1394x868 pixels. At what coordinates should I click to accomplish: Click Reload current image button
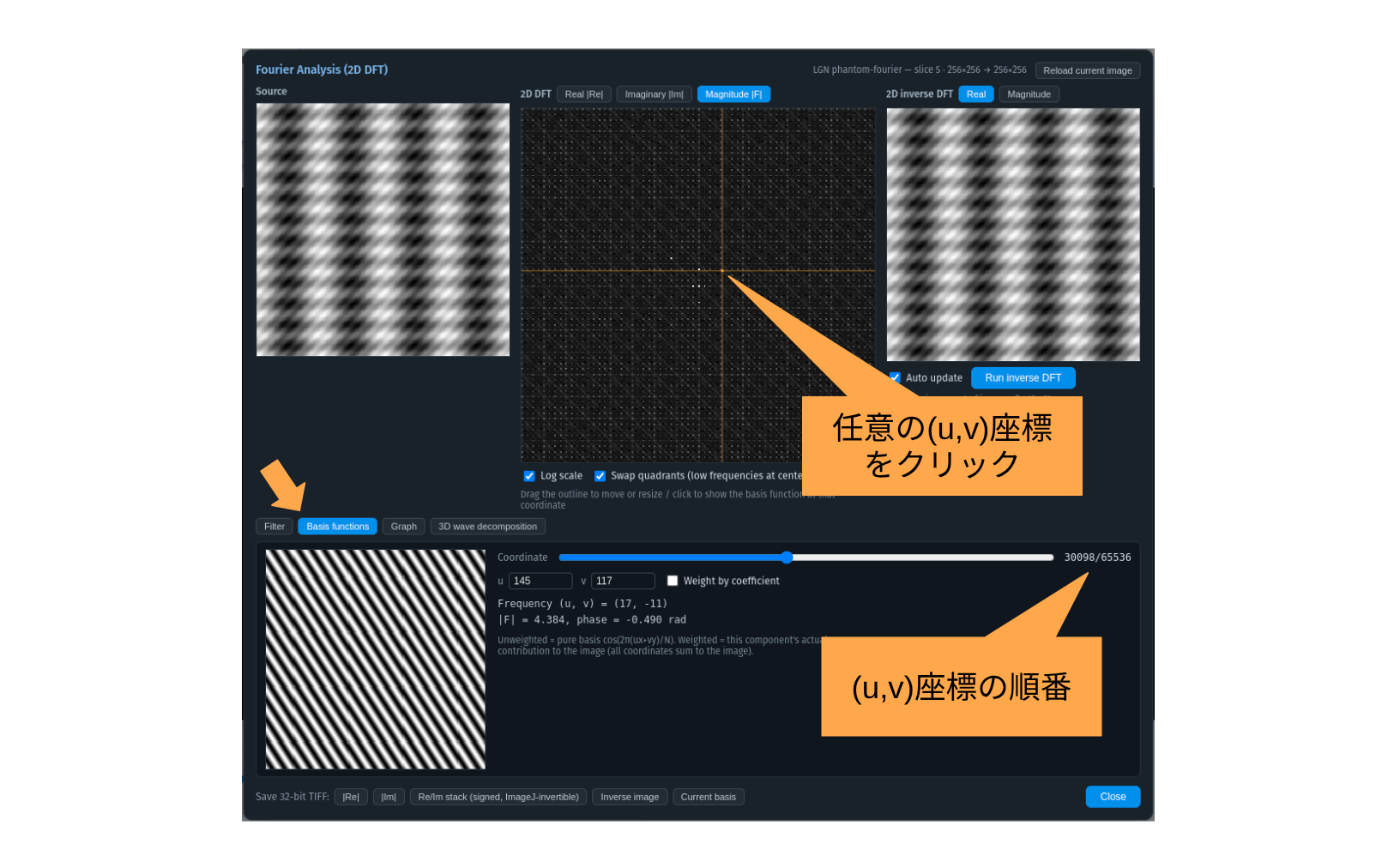[1087, 70]
